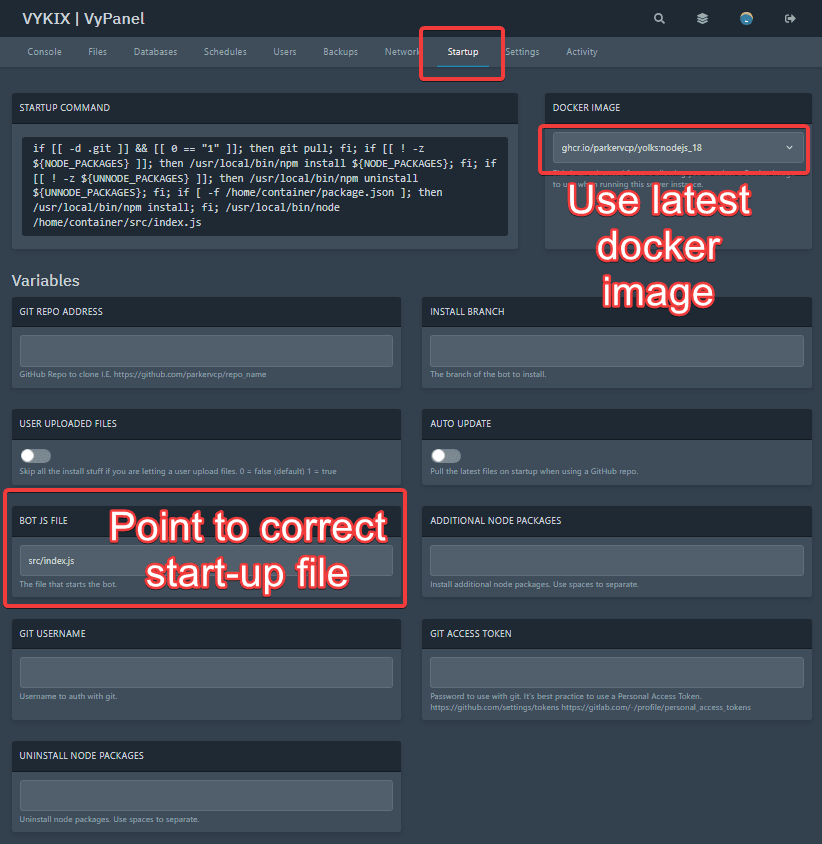Click the sign-out arrow icon
The width and height of the screenshot is (822, 844).
coord(790,19)
